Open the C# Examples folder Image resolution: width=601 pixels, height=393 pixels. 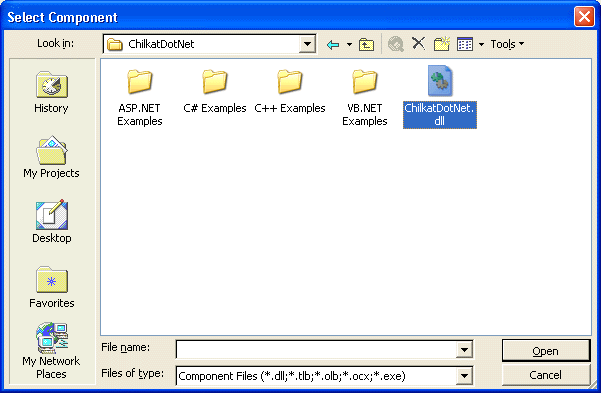[x=215, y=92]
